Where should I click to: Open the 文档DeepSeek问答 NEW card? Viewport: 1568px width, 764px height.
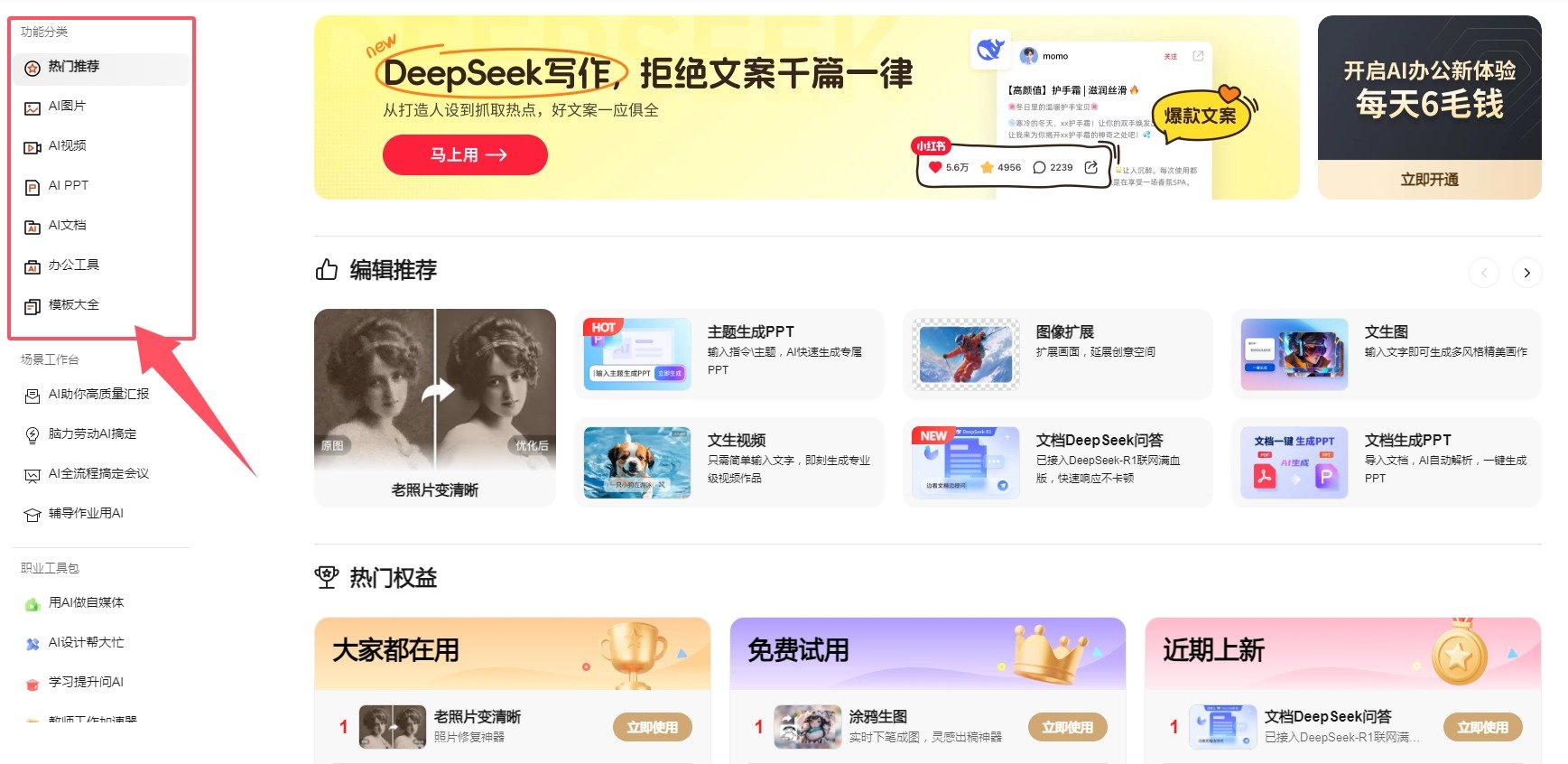[x=1057, y=462]
